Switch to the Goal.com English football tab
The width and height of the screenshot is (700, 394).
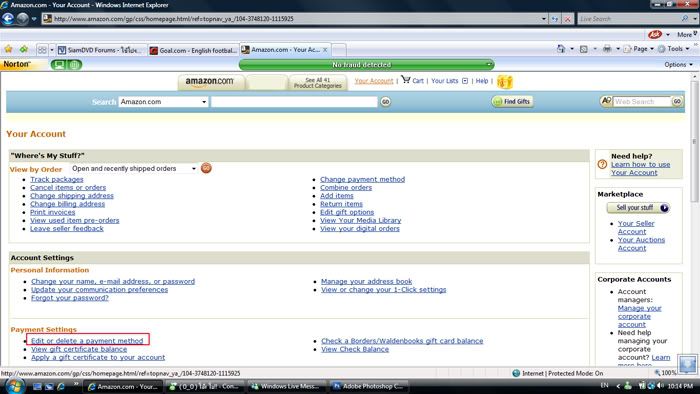(x=193, y=50)
